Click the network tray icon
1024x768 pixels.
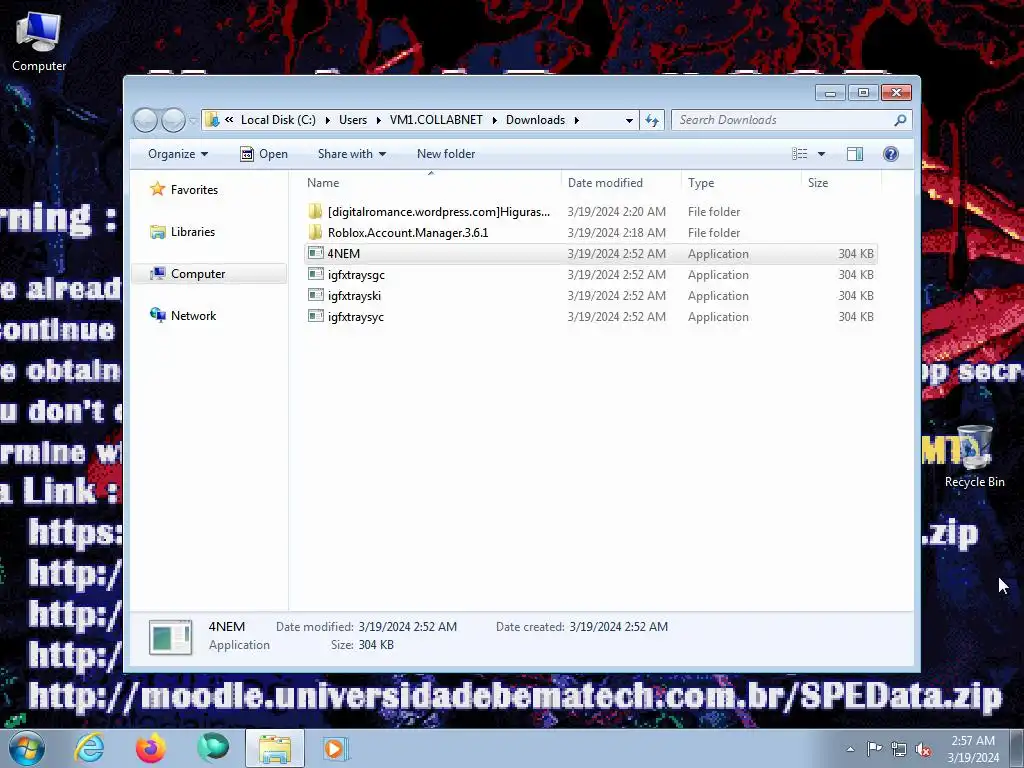(899, 749)
